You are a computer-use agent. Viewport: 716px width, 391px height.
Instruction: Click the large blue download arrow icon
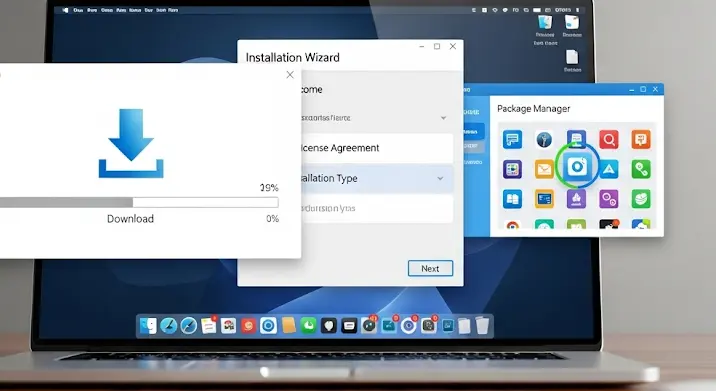pyautogui.click(x=131, y=143)
